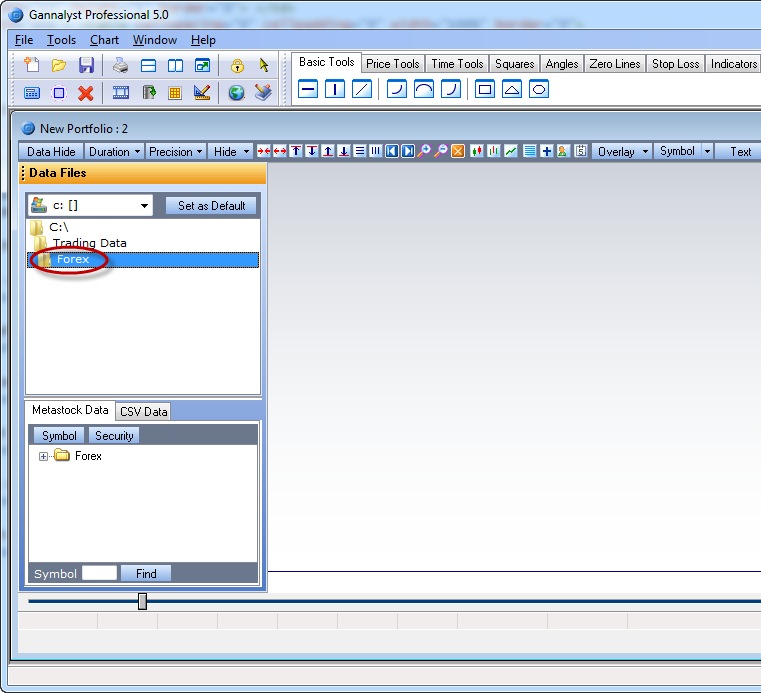Jump to last bar arrow icon
This screenshot has width=761, height=693.
tap(408, 151)
